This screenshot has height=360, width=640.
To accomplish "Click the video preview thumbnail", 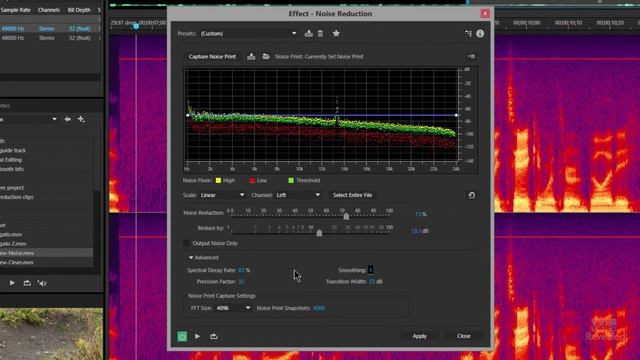I will (51, 334).
